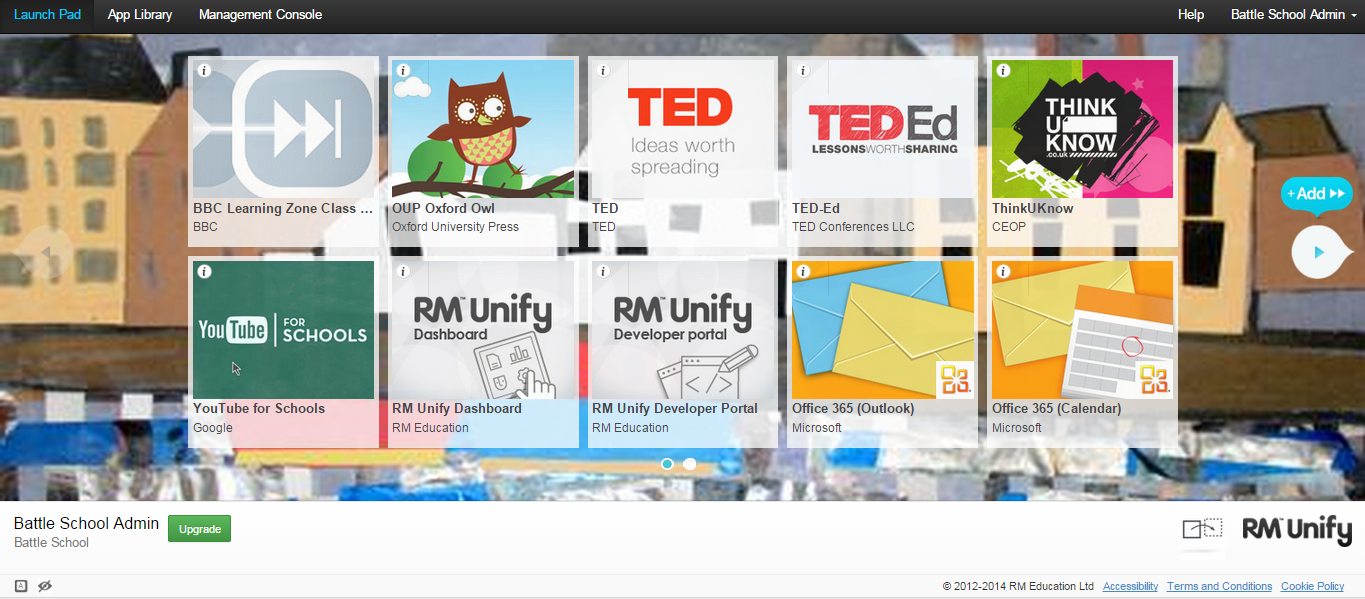Open the Cookie Policy link

point(1312,587)
